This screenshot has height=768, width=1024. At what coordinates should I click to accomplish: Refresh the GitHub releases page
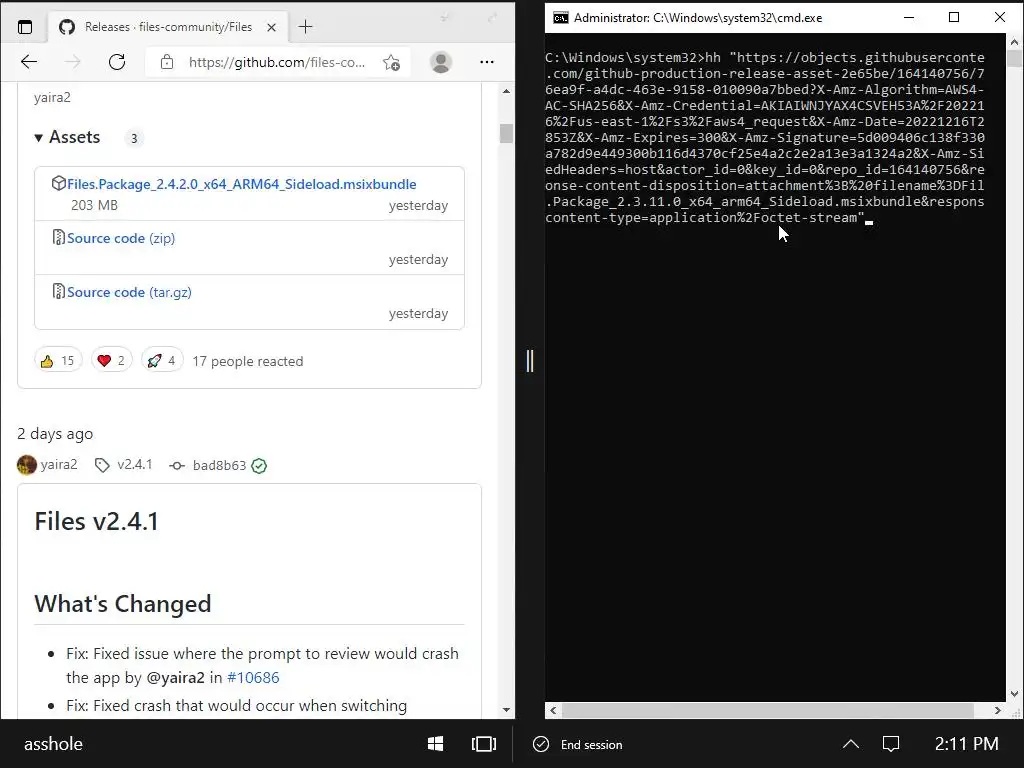point(117,62)
